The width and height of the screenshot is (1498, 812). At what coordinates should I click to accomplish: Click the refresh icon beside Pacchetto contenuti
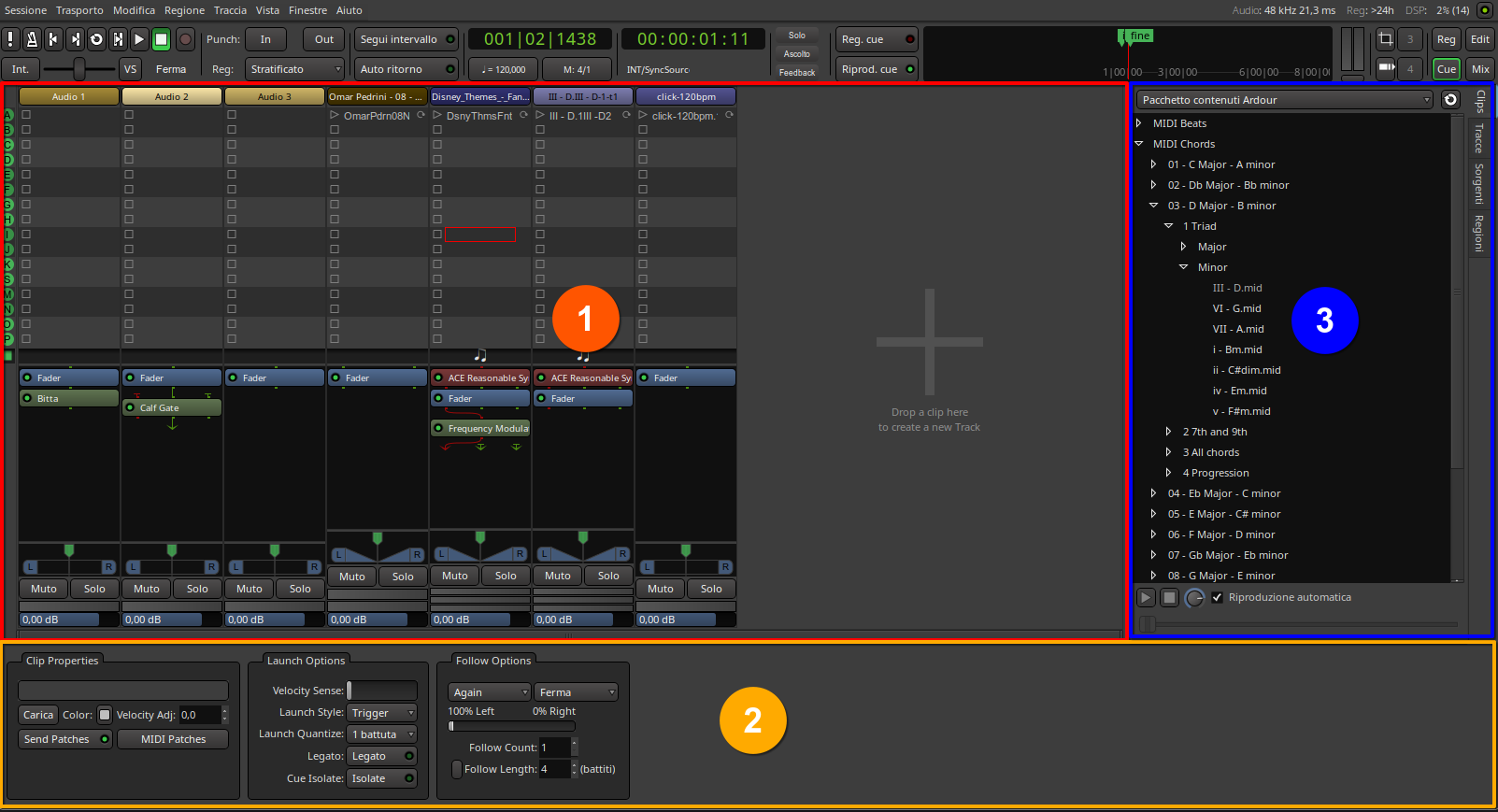coord(1450,100)
